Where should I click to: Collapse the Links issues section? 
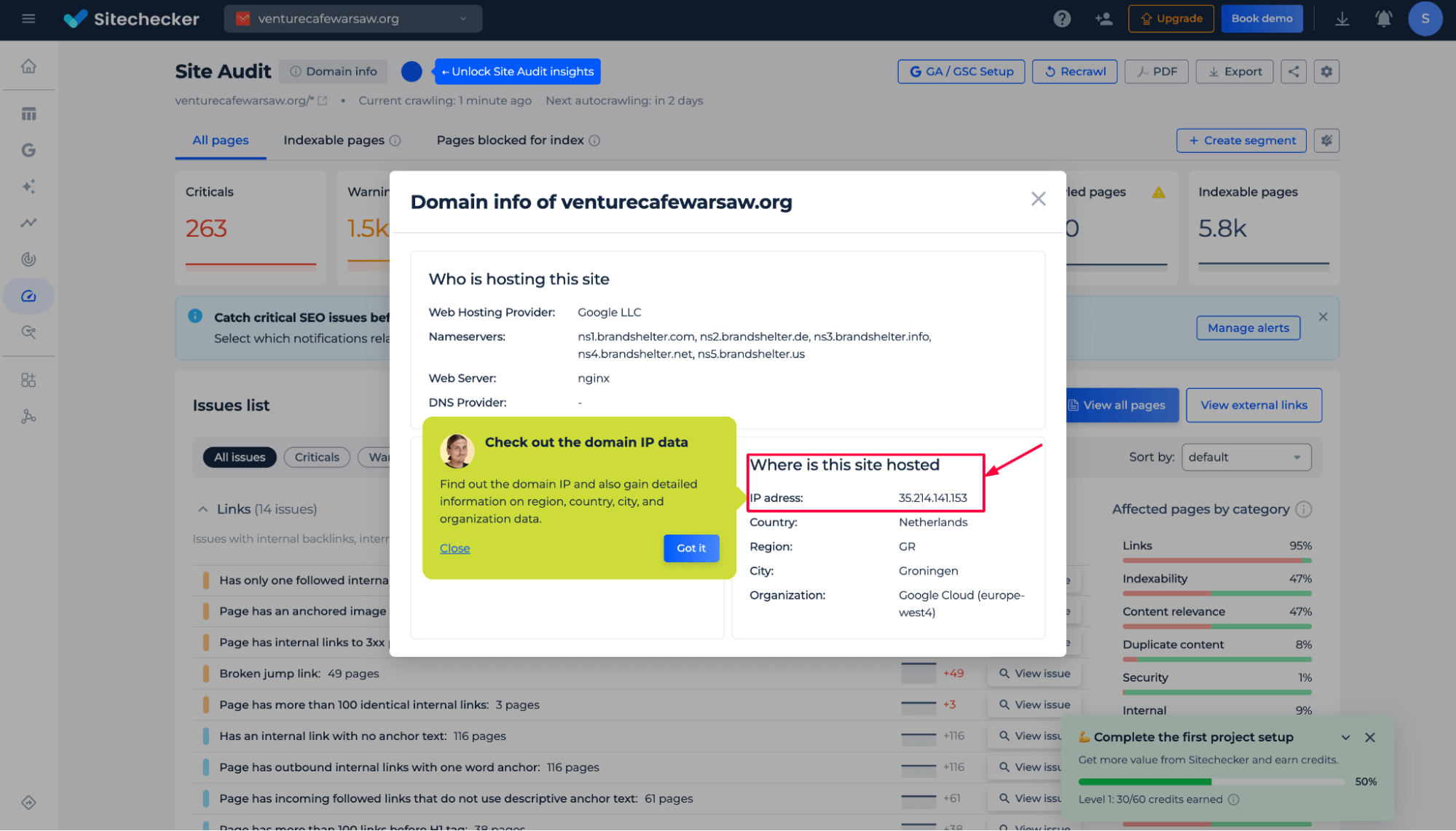[x=202, y=508]
